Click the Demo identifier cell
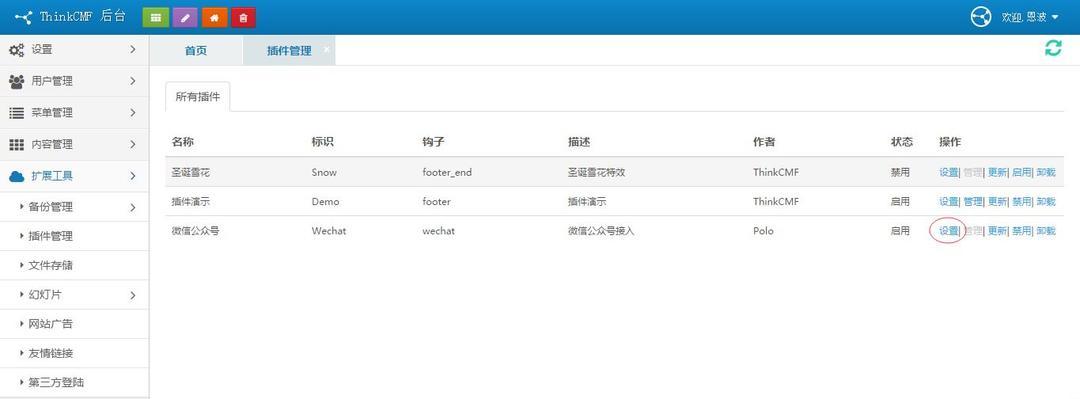Image resolution: width=1080 pixels, height=399 pixels. tap(325, 202)
